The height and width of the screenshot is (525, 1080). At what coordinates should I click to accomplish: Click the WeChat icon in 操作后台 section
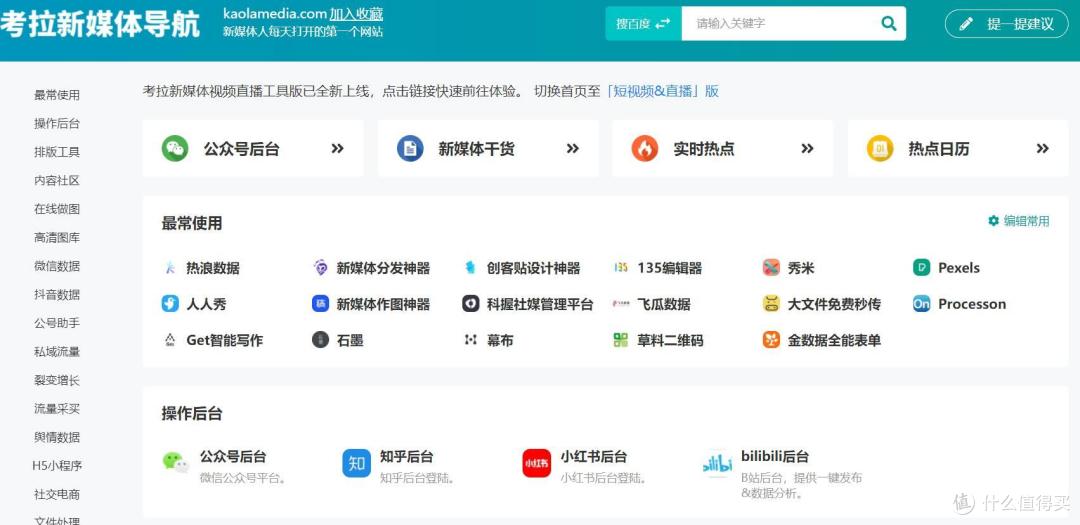[176, 462]
